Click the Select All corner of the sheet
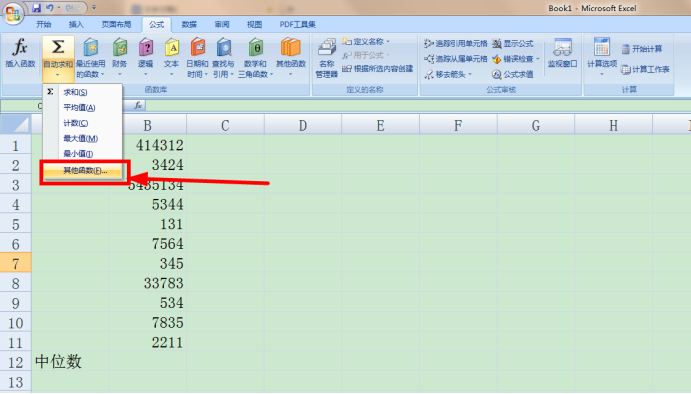Viewport: 691px width, 394px height. pos(16,125)
